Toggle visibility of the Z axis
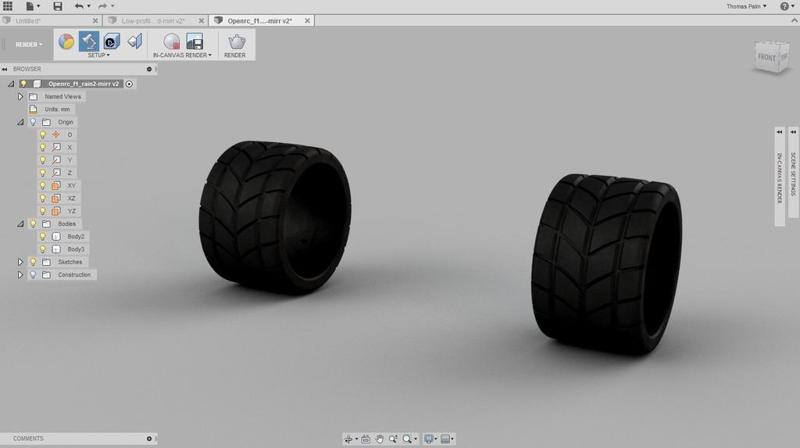 coord(43,173)
